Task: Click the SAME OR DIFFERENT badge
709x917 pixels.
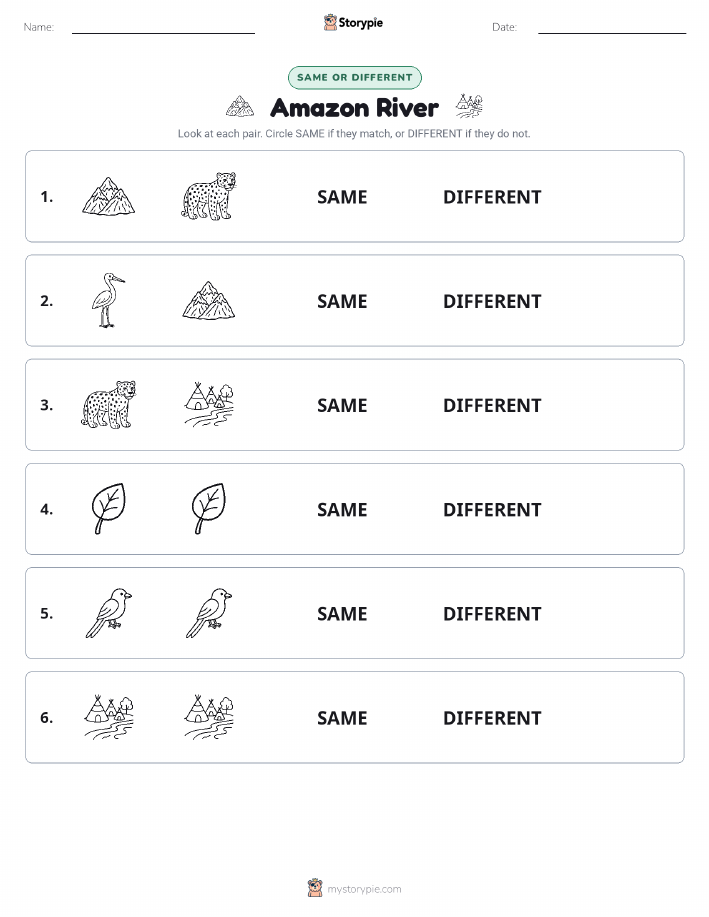Action: (x=354, y=77)
